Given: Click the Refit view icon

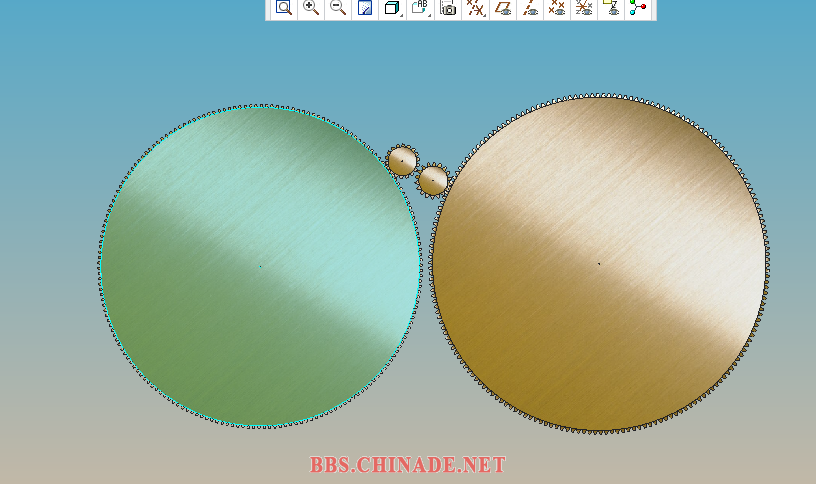Looking at the screenshot, I should click(284, 8).
